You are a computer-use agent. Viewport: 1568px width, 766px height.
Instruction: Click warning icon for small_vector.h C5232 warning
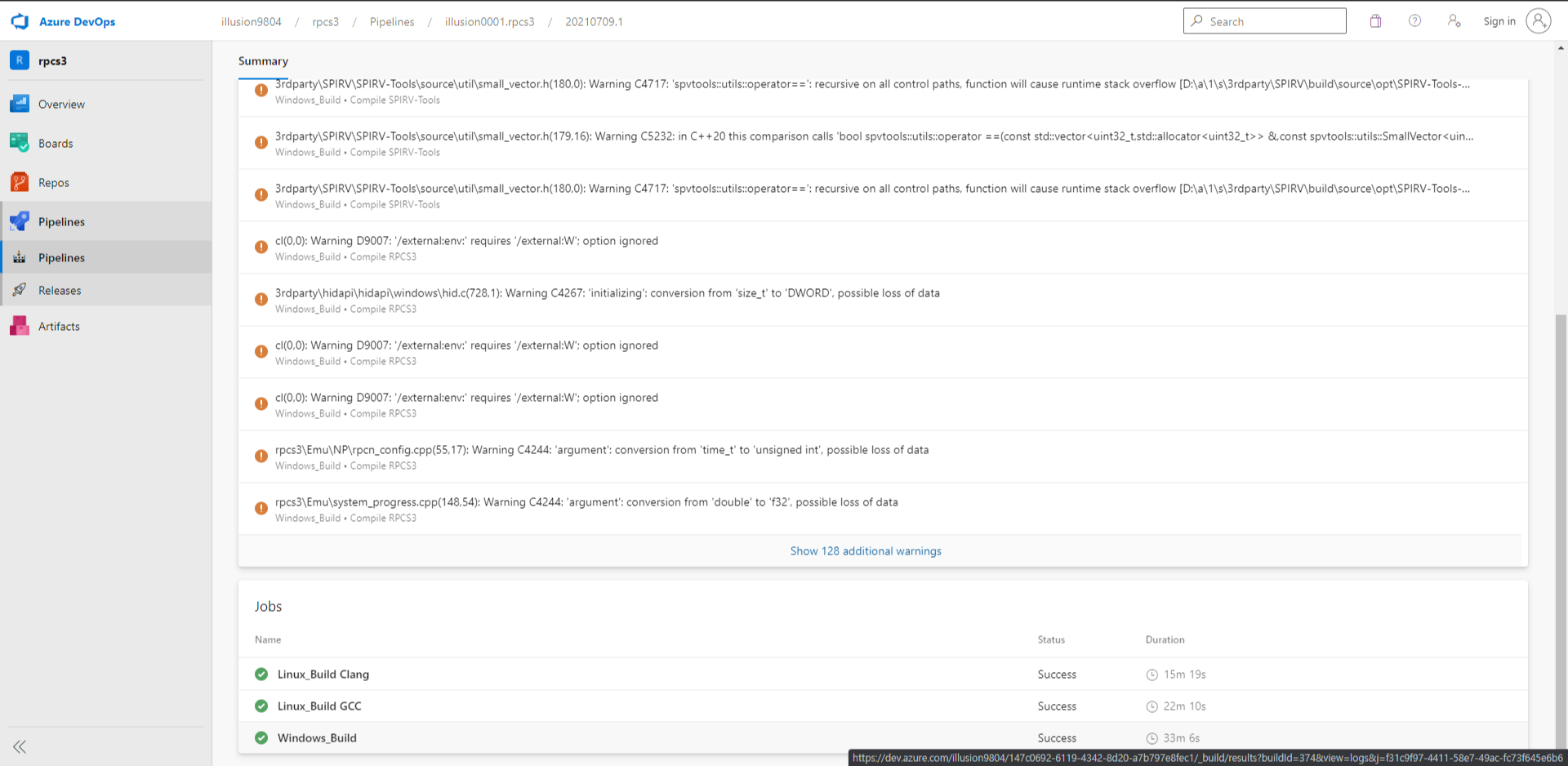coord(261,142)
